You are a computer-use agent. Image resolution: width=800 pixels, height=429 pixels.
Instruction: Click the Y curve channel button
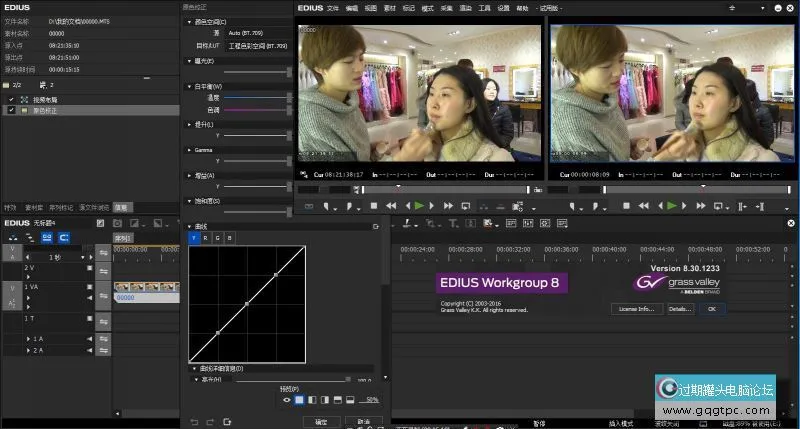click(194, 238)
